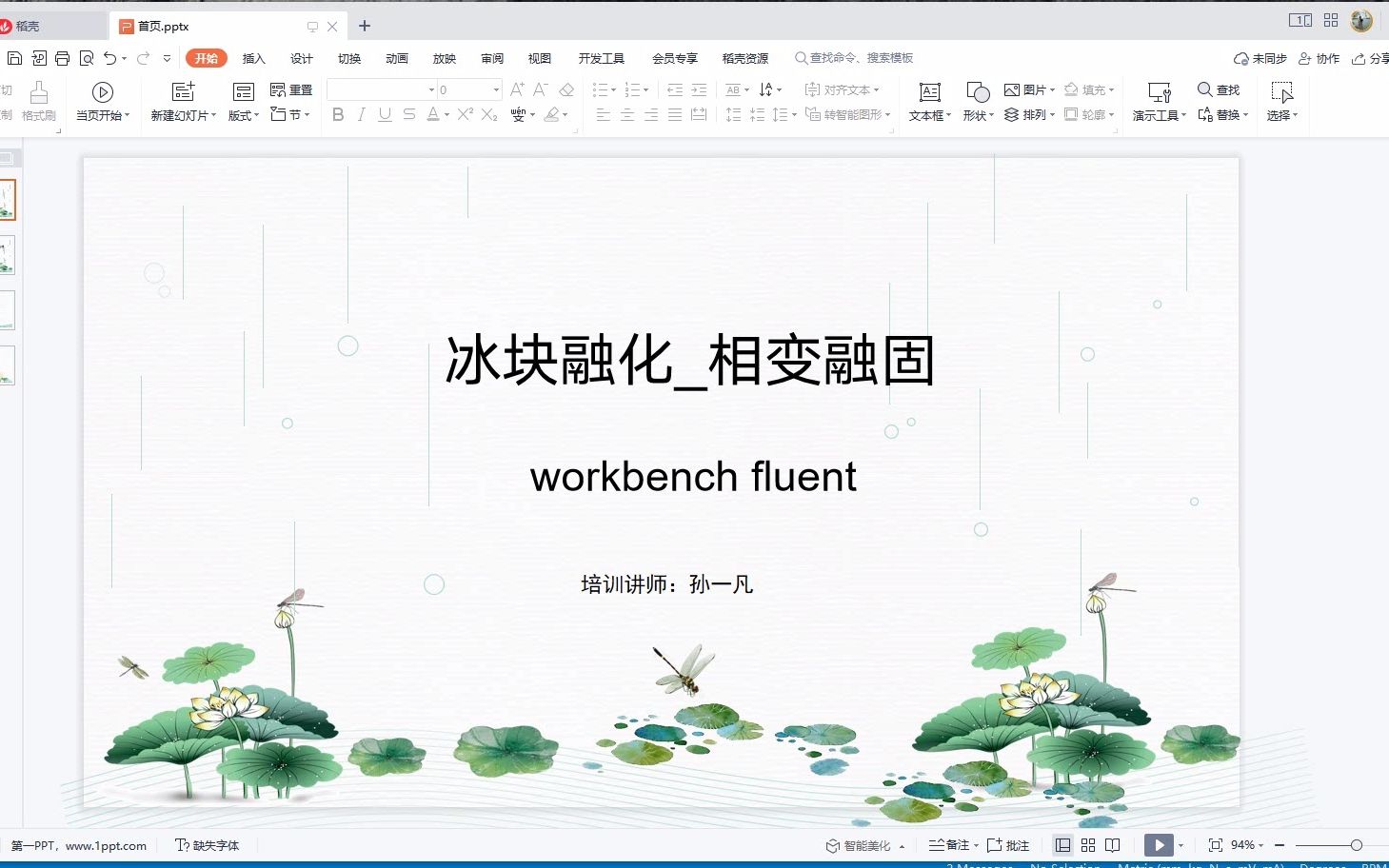The width and height of the screenshot is (1389, 868).
Task: Click the Comments (批注) button in status bar
Action: 1008,845
